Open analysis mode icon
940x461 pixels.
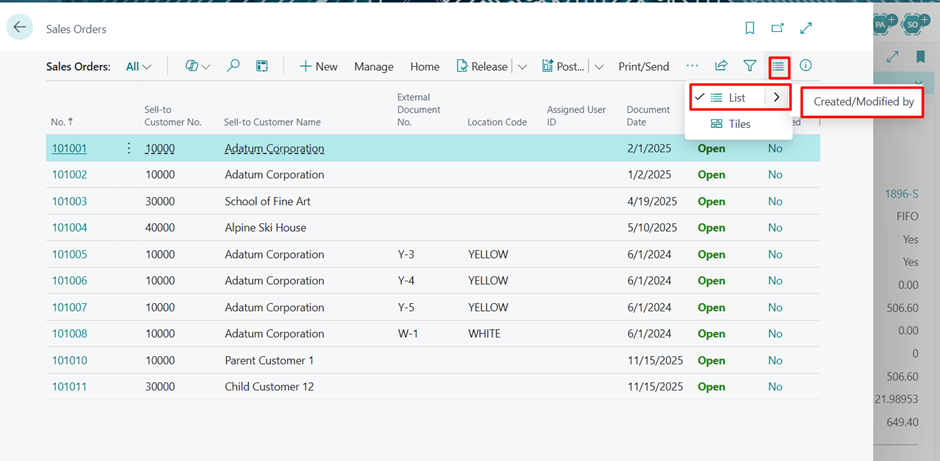tap(261, 66)
